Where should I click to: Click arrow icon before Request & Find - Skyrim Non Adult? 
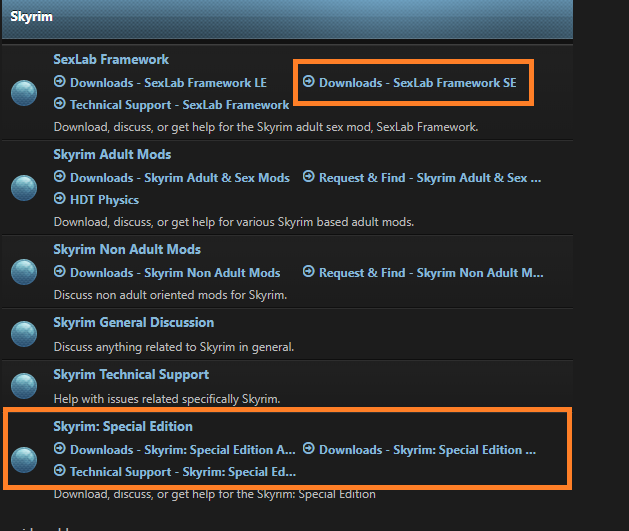click(x=308, y=271)
